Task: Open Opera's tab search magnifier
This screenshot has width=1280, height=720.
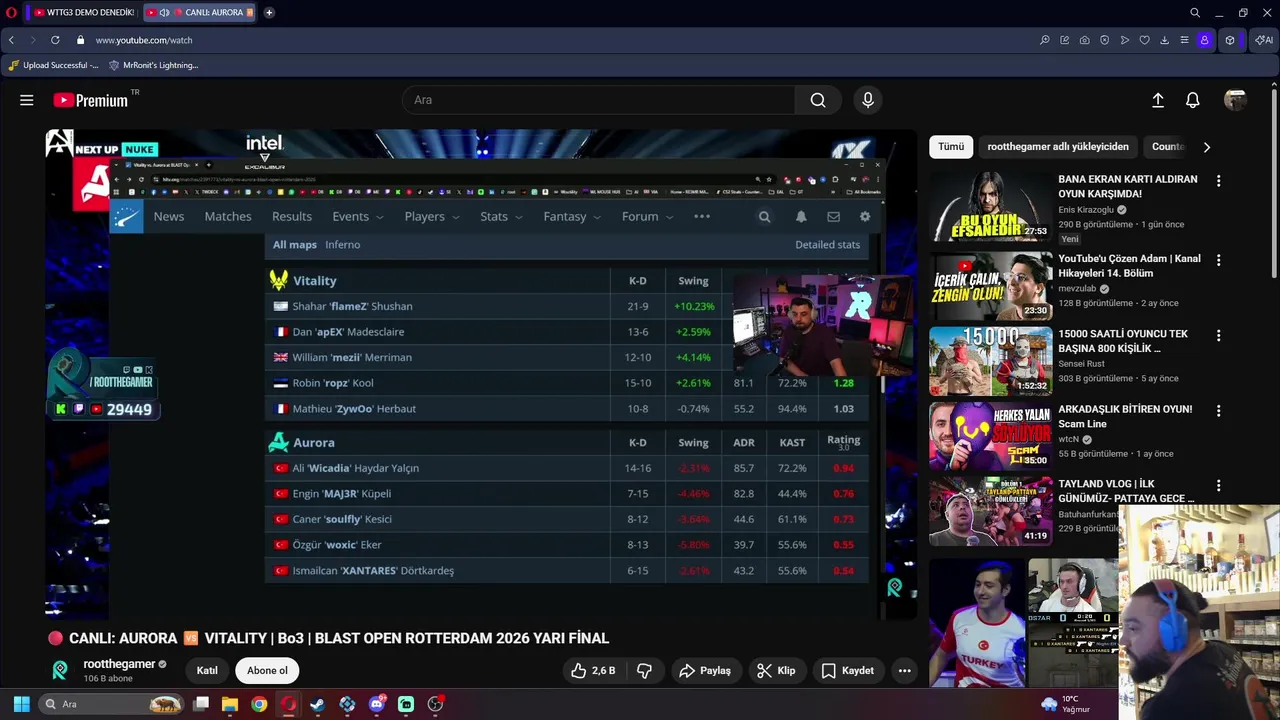Action: pyautogui.click(x=1195, y=13)
